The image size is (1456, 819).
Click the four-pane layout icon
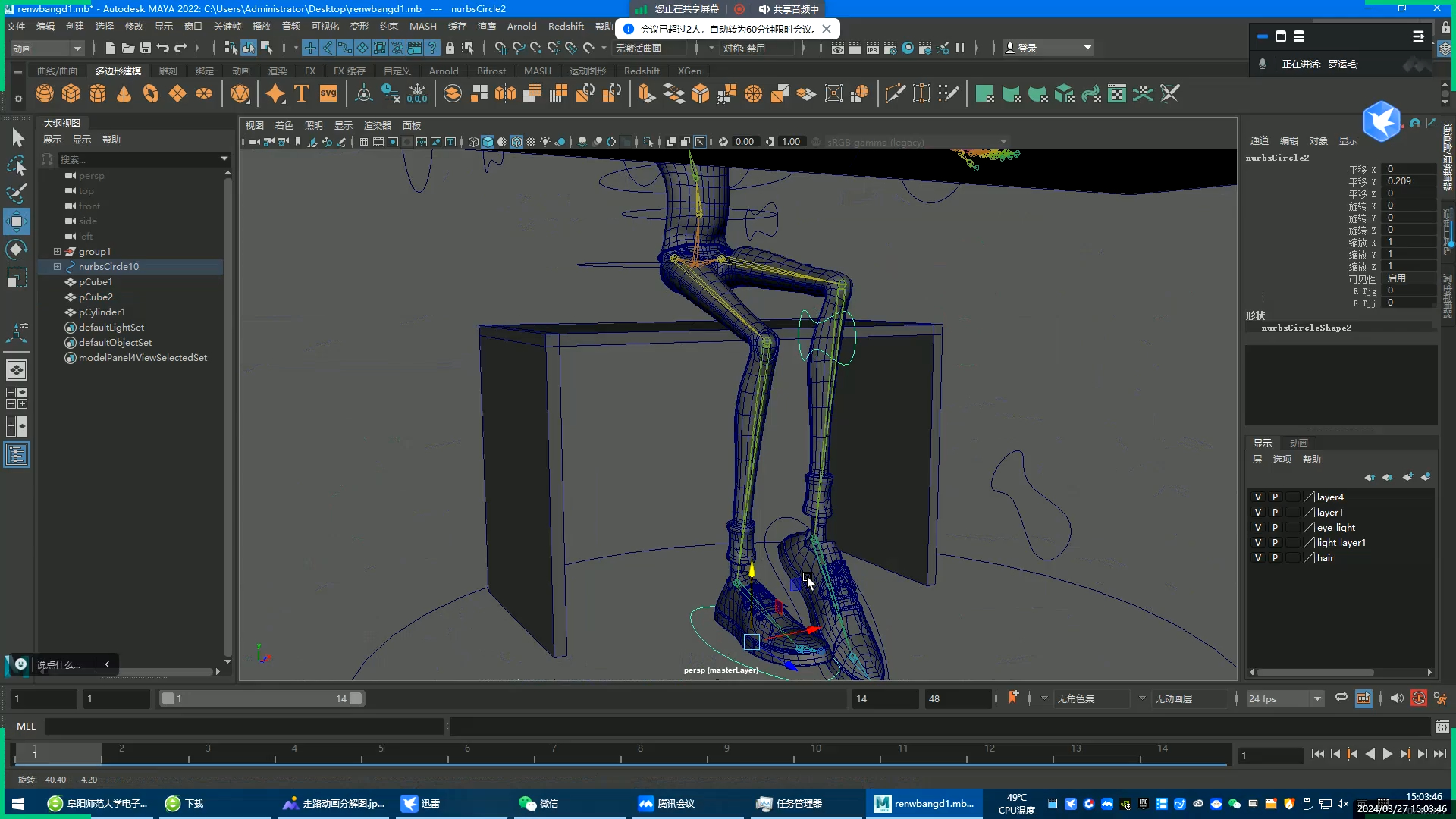pos(17,398)
